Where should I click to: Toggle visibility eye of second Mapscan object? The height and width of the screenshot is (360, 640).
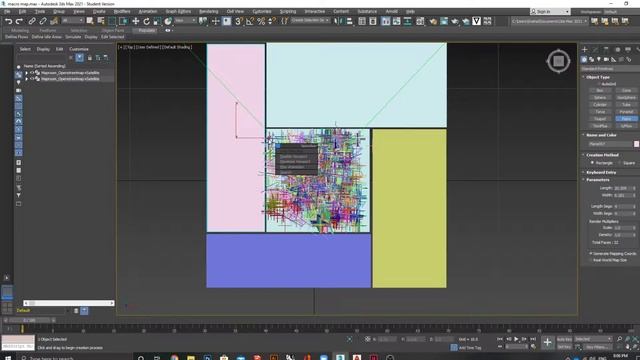click(32, 79)
